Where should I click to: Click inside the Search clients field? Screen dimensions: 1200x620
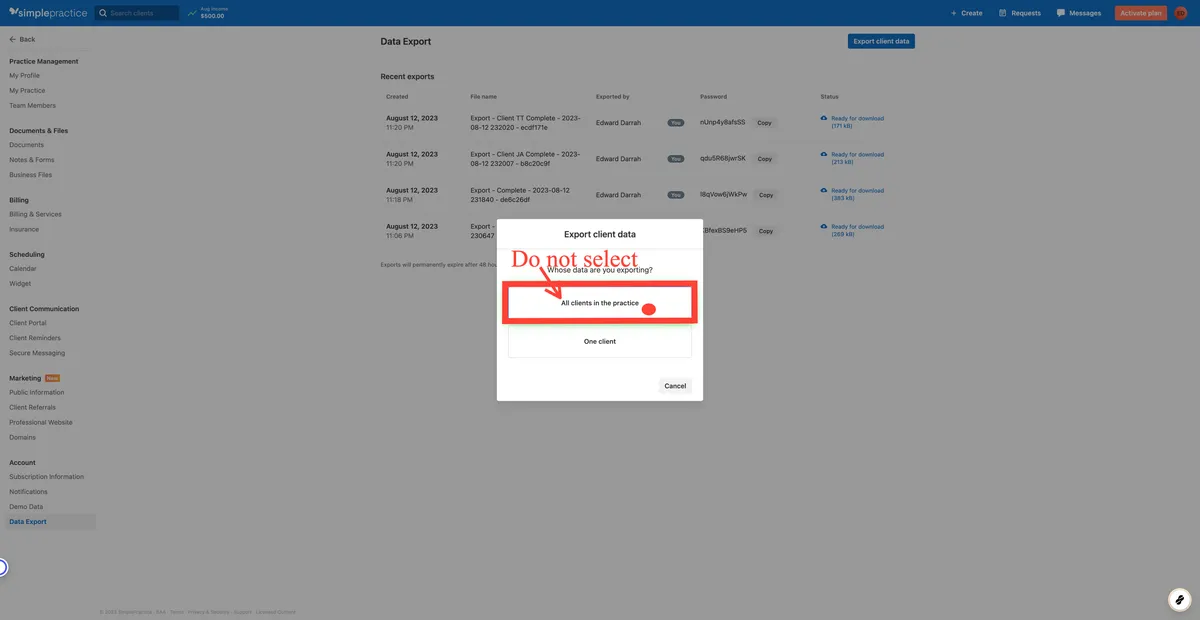coord(137,13)
